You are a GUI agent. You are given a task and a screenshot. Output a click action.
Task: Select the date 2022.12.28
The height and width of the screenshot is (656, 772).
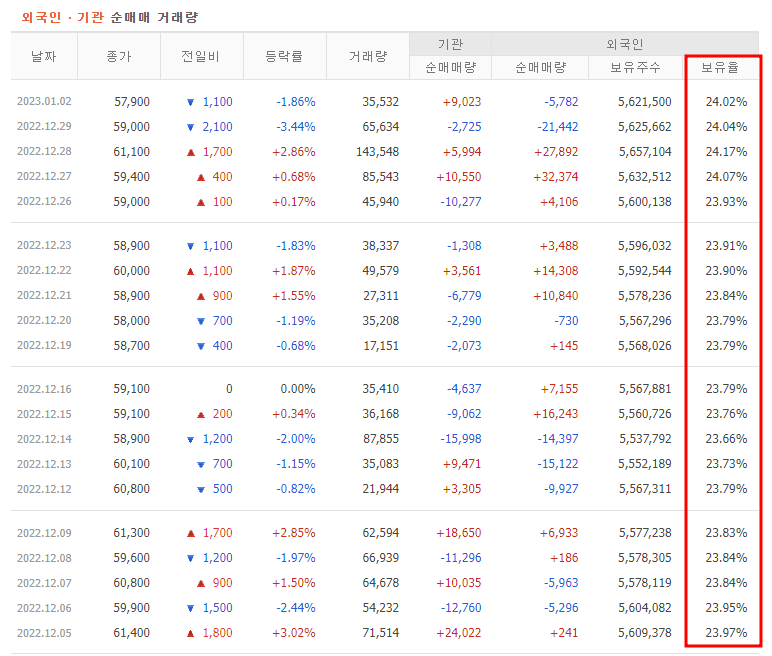pyautogui.click(x=44, y=151)
